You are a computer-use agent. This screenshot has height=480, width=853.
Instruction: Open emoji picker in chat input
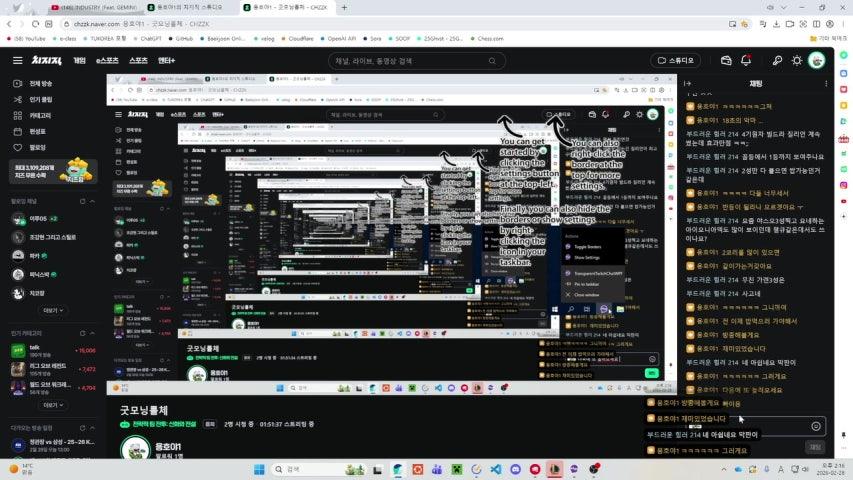tap(816, 426)
